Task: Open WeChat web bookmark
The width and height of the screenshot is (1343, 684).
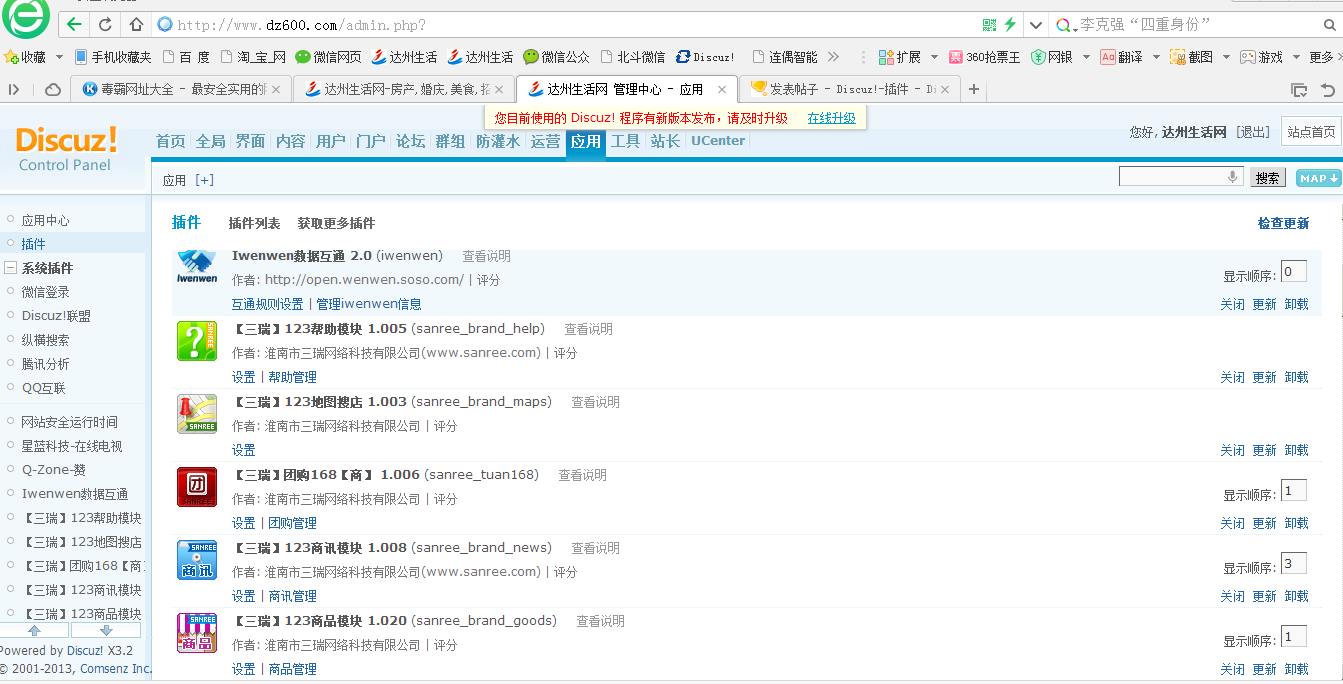Action: [328, 57]
